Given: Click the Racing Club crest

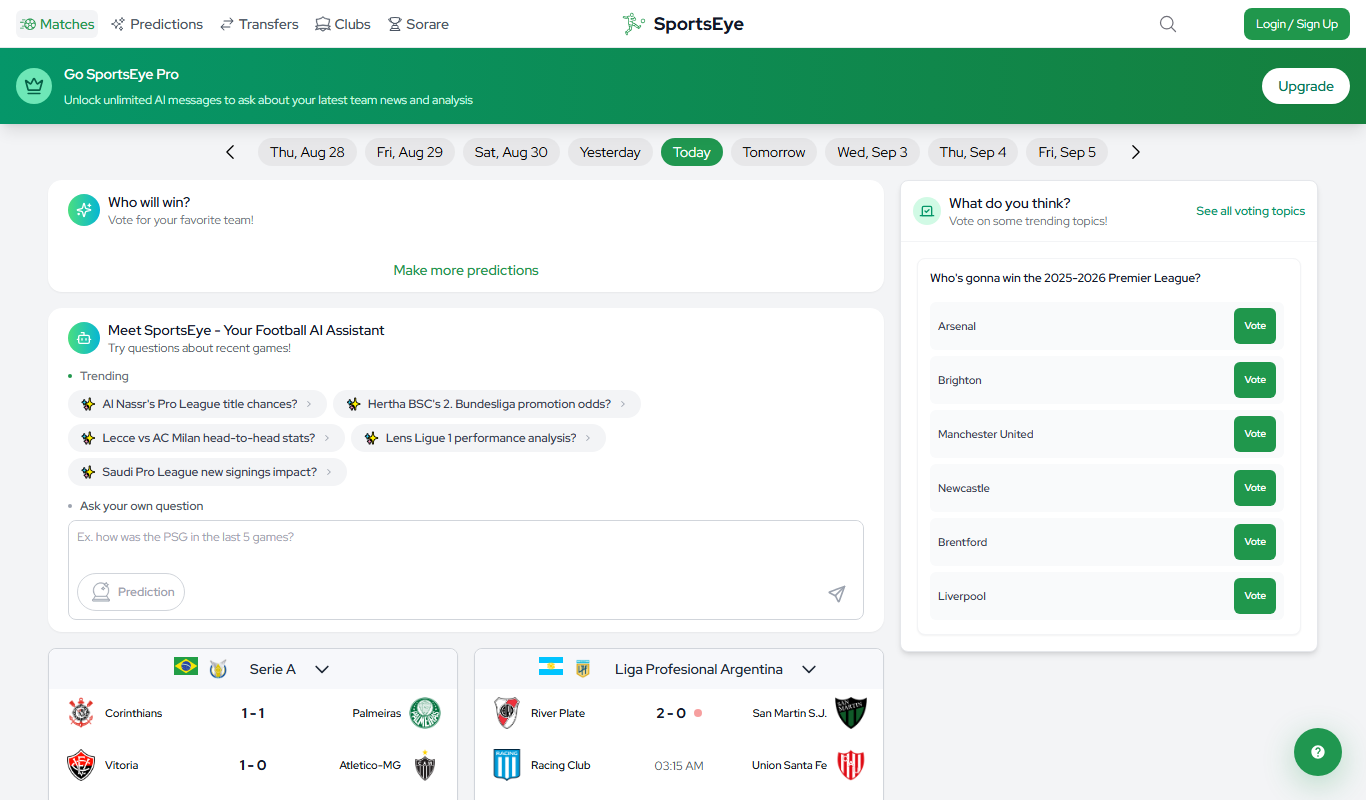Looking at the screenshot, I should click(507, 765).
